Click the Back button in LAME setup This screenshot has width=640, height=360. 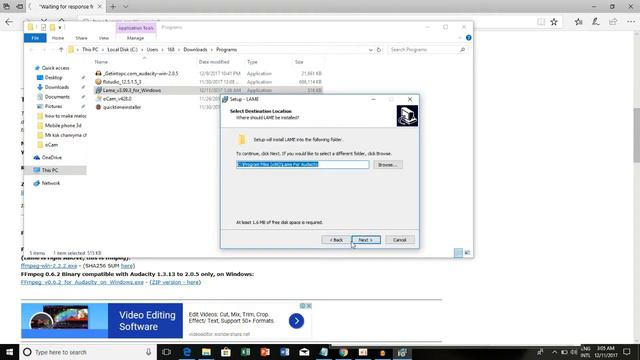tap(336, 240)
